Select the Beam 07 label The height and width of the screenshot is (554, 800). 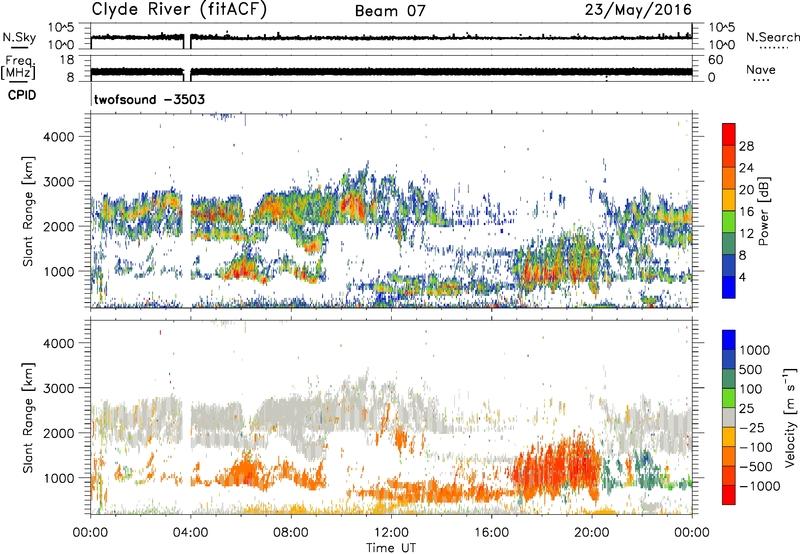390,10
